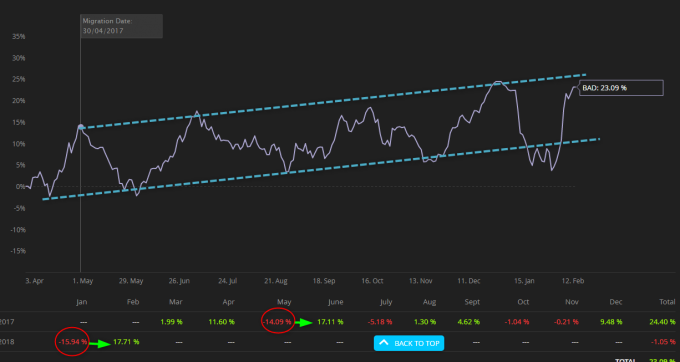Click the green arrow next to -14.09 %

(303, 322)
